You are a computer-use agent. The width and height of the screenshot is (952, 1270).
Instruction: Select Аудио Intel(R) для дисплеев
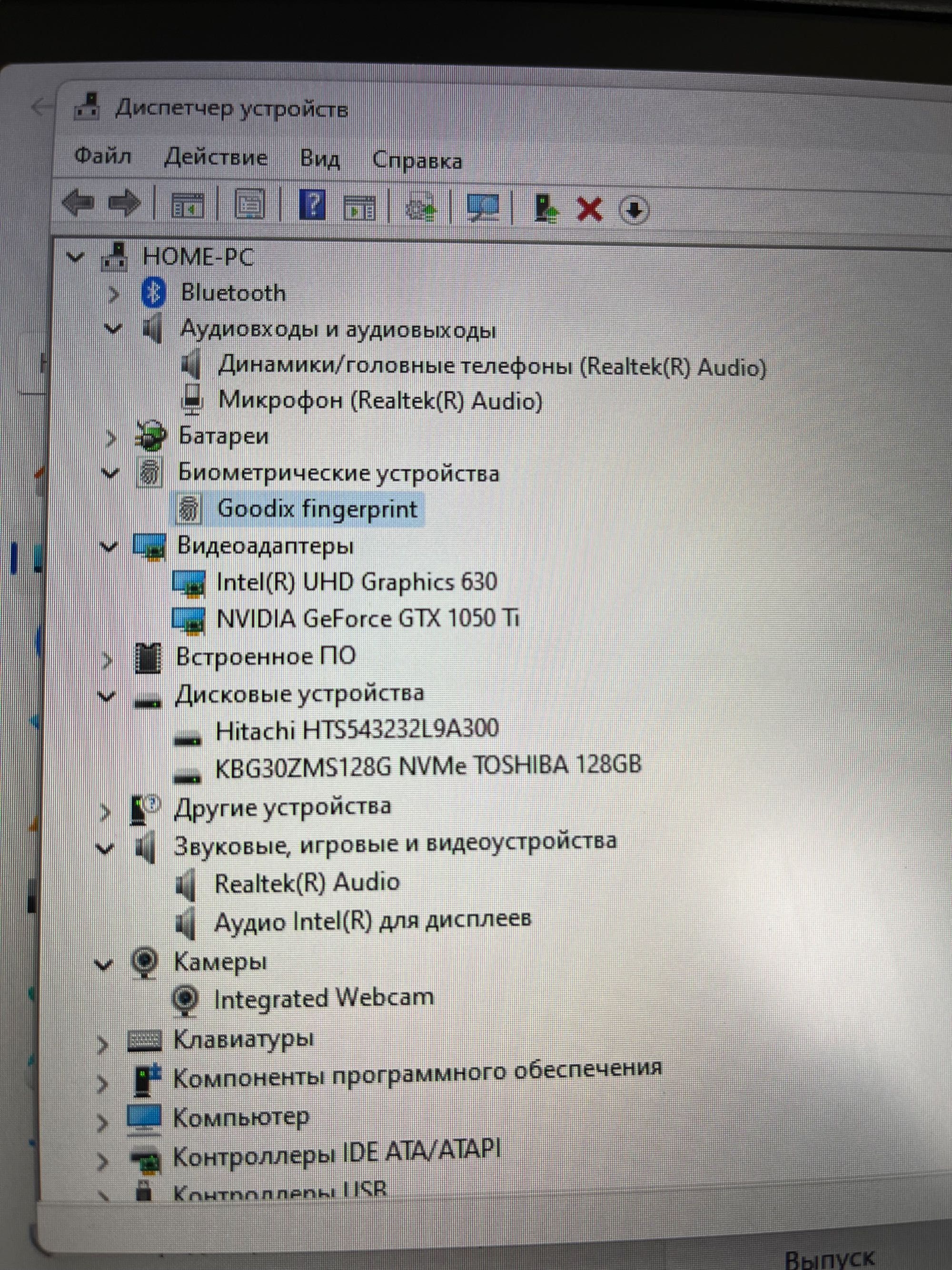click(x=372, y=920)
